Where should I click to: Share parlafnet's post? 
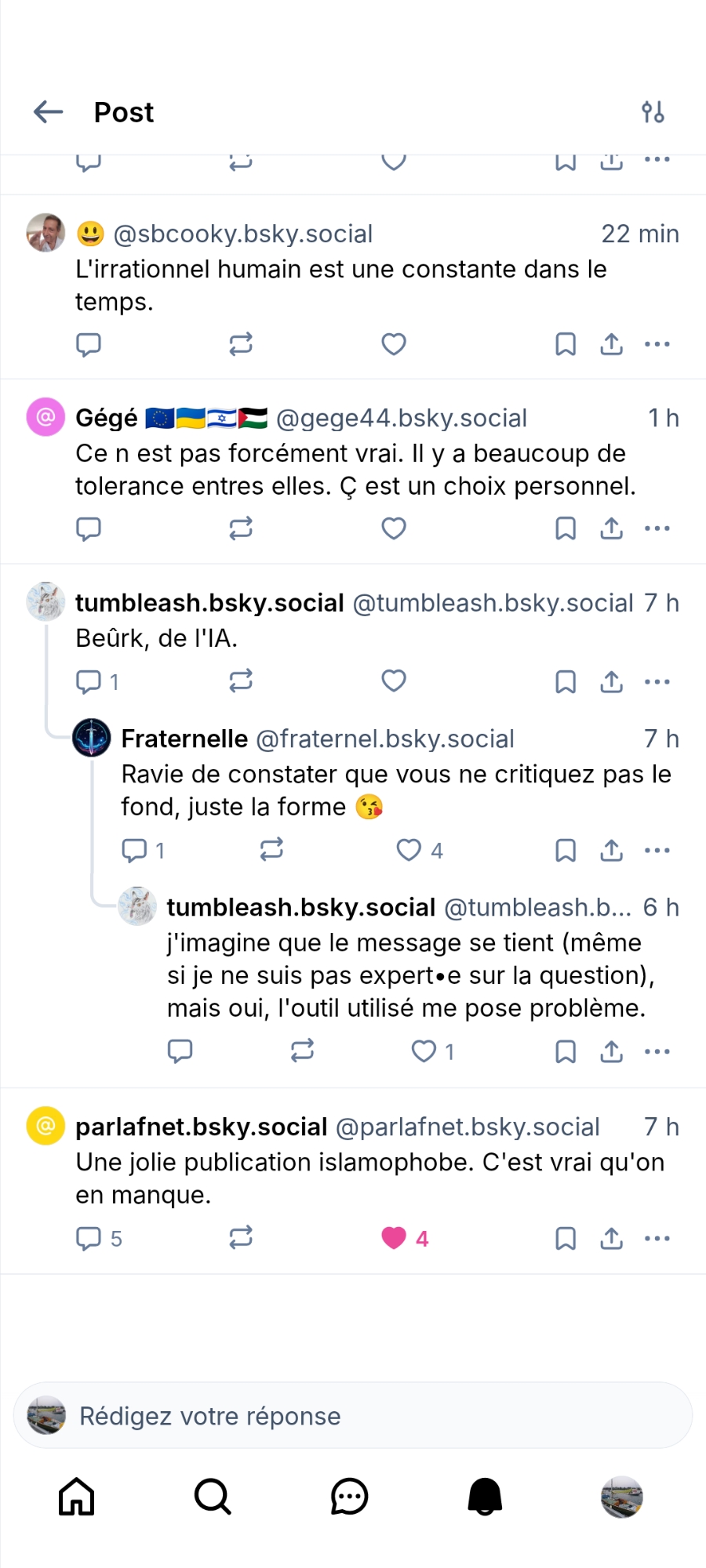pyautogui.click(x=612, y=1238)
